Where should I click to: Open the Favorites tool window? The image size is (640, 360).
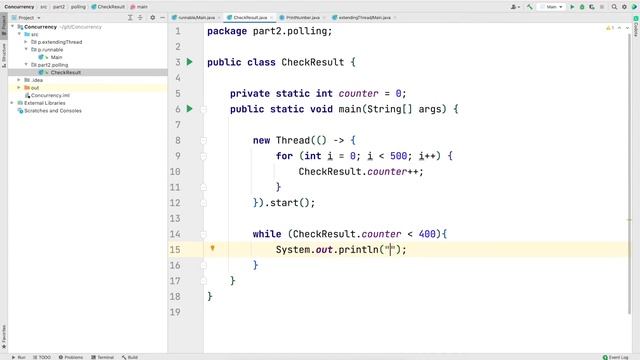[x=4, y=337]
